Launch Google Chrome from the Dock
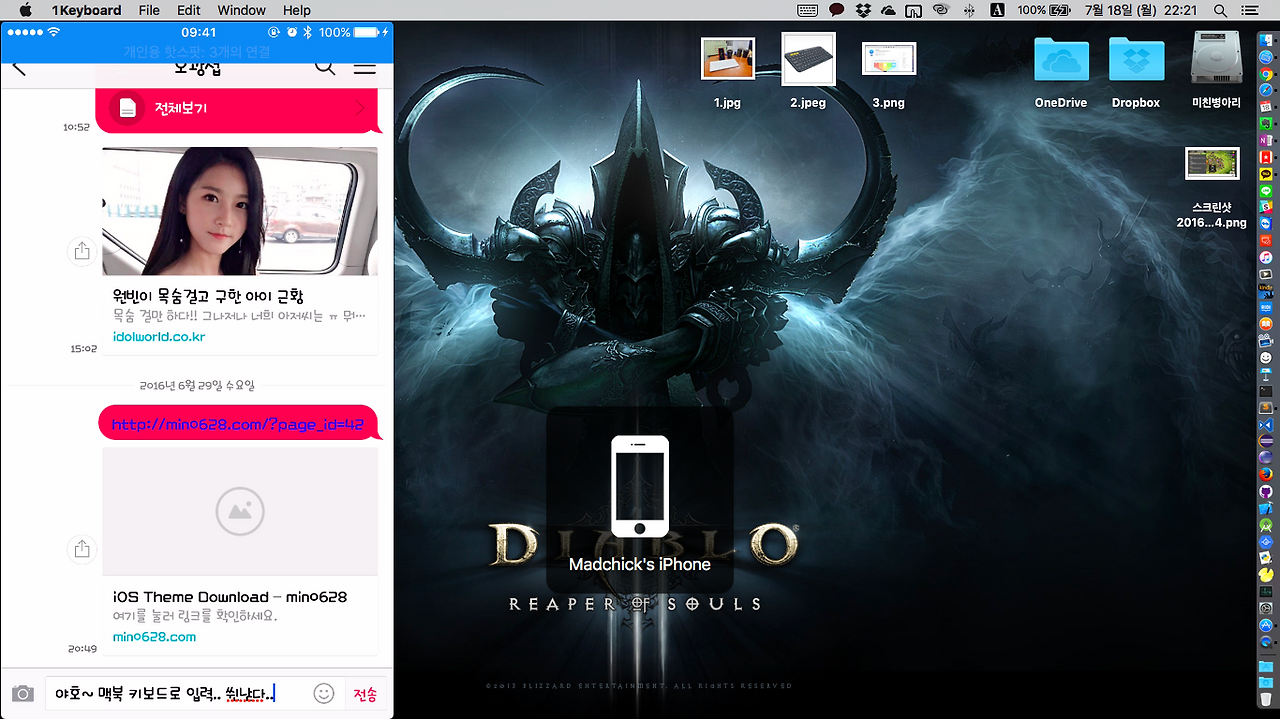Image resolution: width=1280 pixels, height=719 pixels. [1264, 74]
